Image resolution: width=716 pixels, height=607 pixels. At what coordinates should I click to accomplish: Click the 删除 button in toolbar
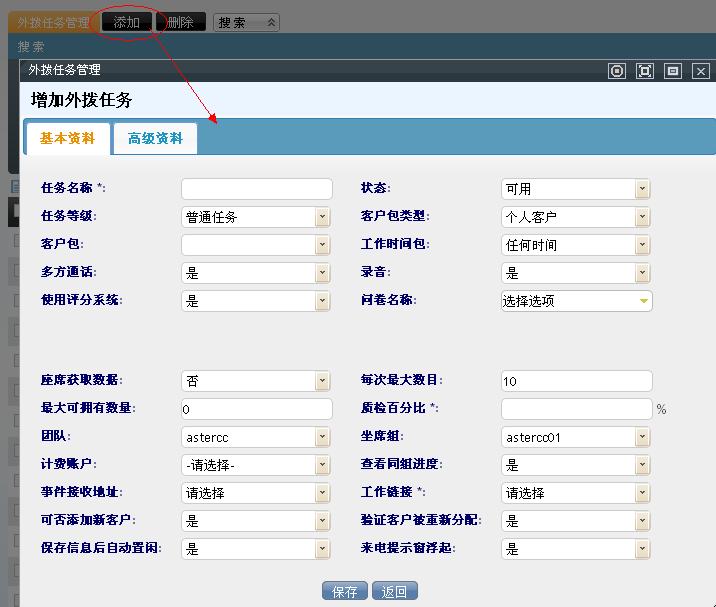[181, 22]
